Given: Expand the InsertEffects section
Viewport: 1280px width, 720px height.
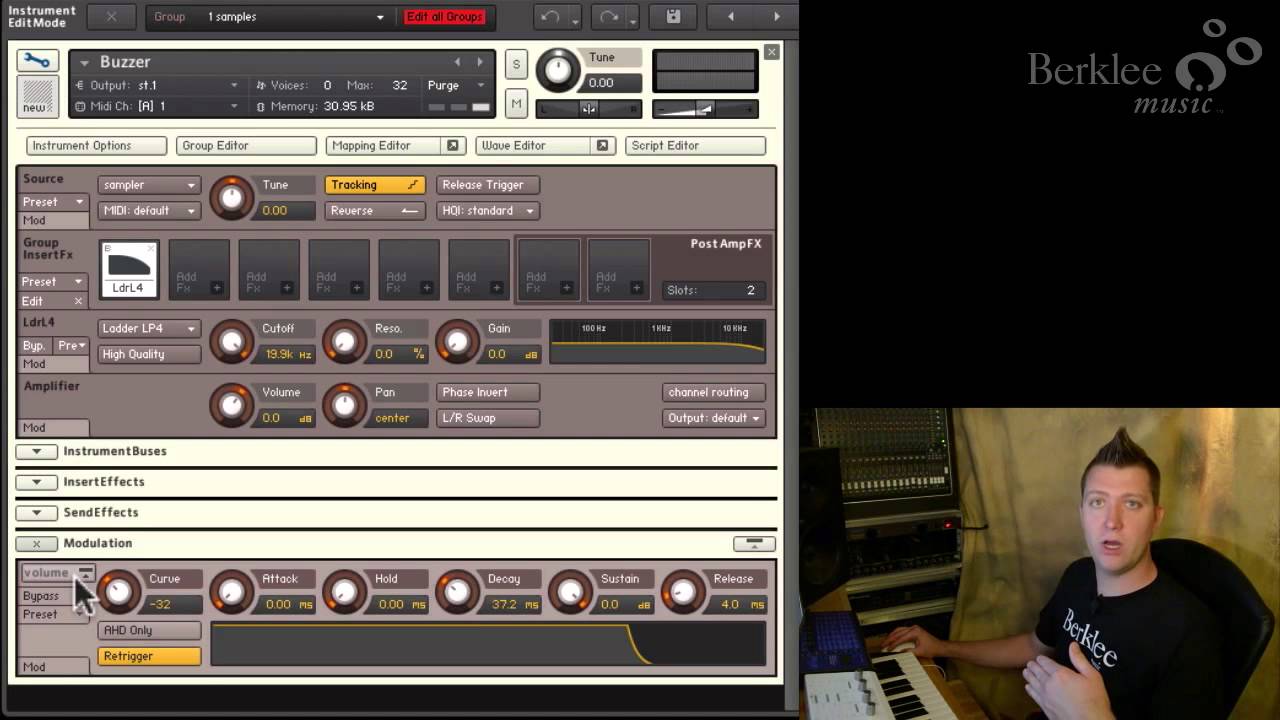Looking at the screenshot, I should coord(36,482).
